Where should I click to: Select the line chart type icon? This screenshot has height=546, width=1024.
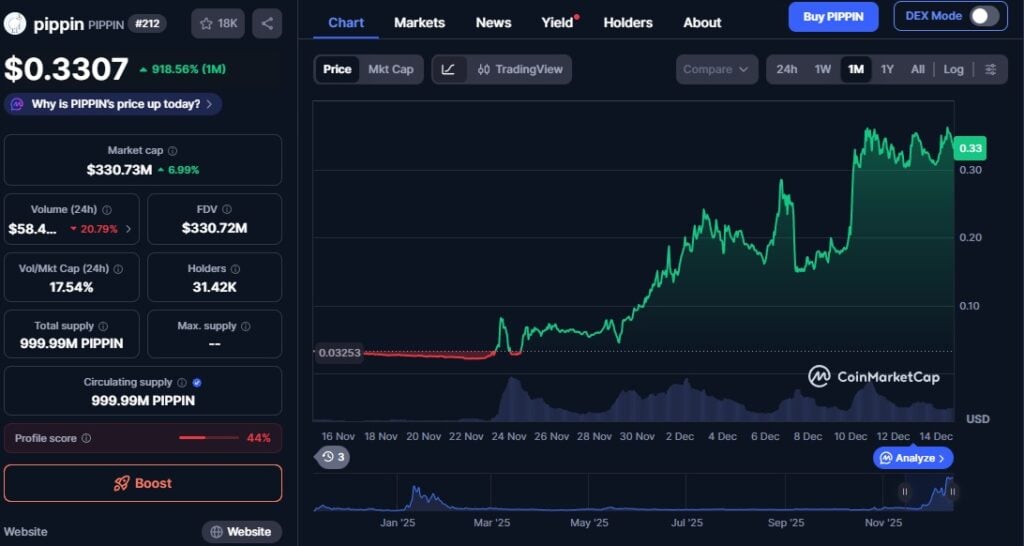click(449, 69)
